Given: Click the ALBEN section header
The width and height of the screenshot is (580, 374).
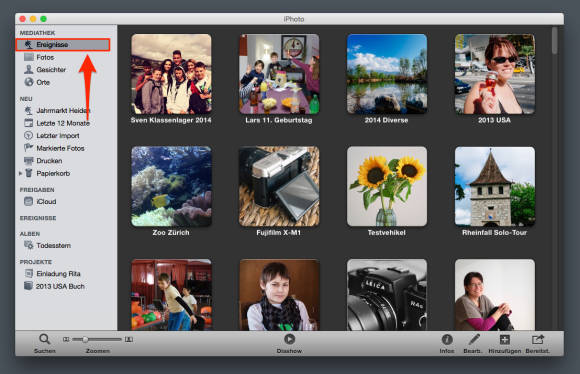Looking at the screenshot, I should [30, 234].
